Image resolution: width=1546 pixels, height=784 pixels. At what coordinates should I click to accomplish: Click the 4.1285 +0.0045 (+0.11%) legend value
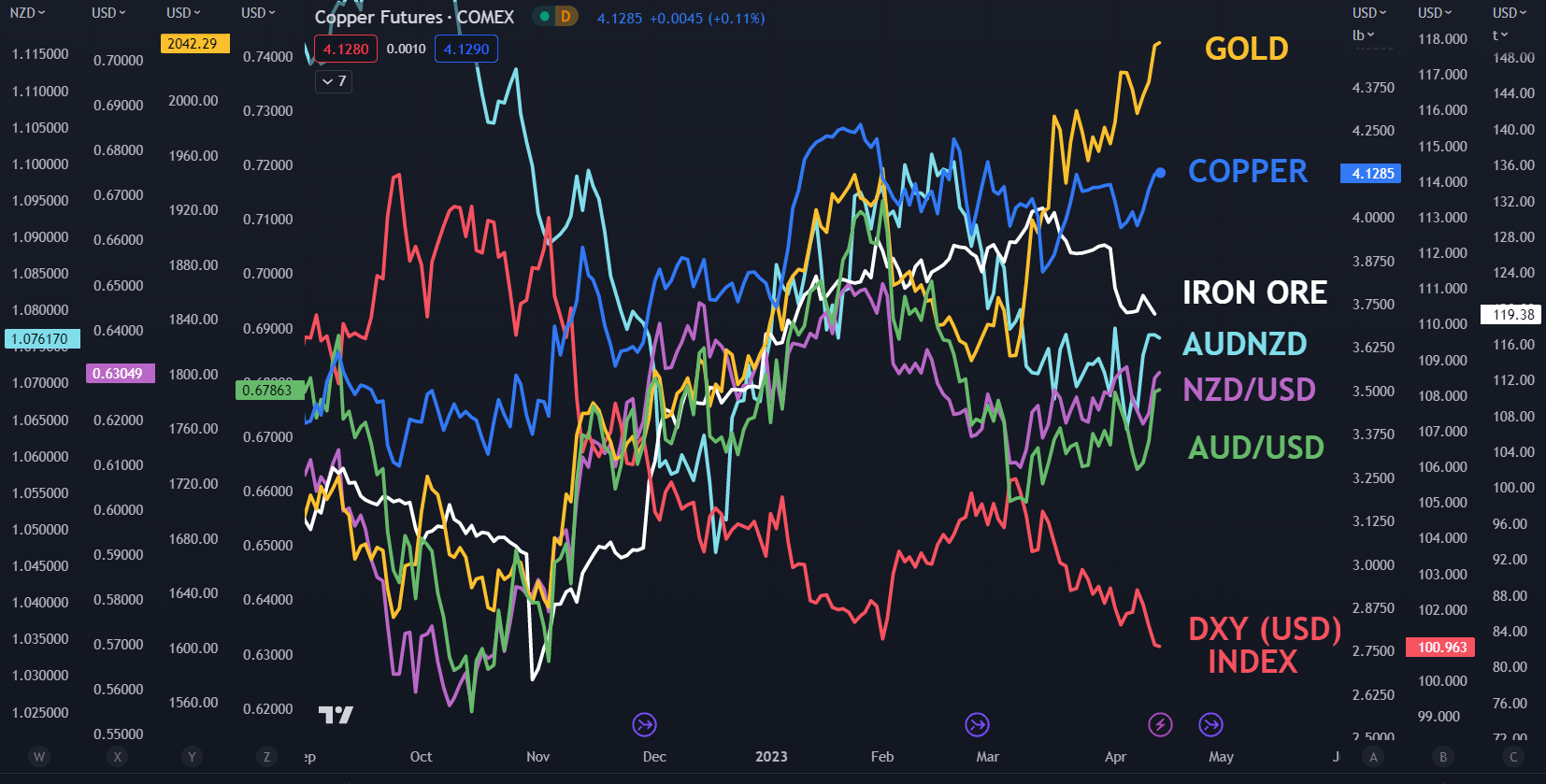pos(680,18)
